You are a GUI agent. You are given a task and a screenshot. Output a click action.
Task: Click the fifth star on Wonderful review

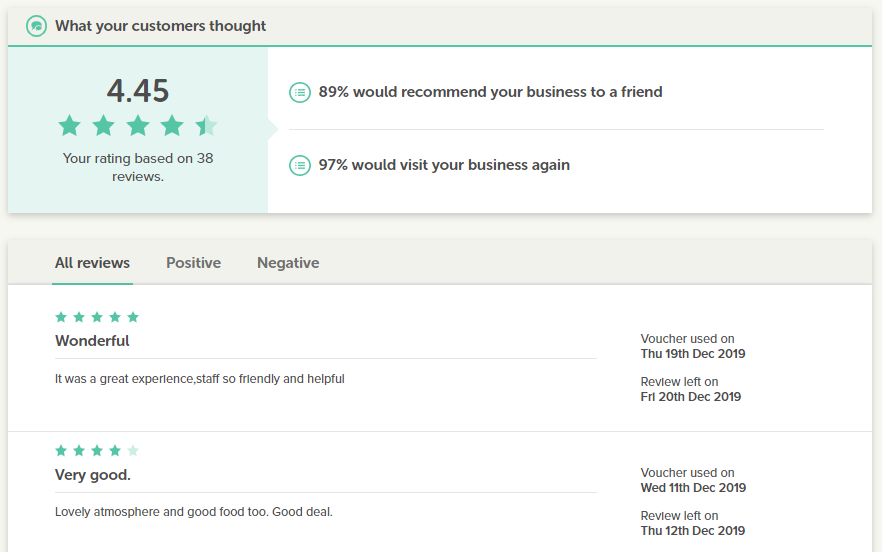[133, 317]
